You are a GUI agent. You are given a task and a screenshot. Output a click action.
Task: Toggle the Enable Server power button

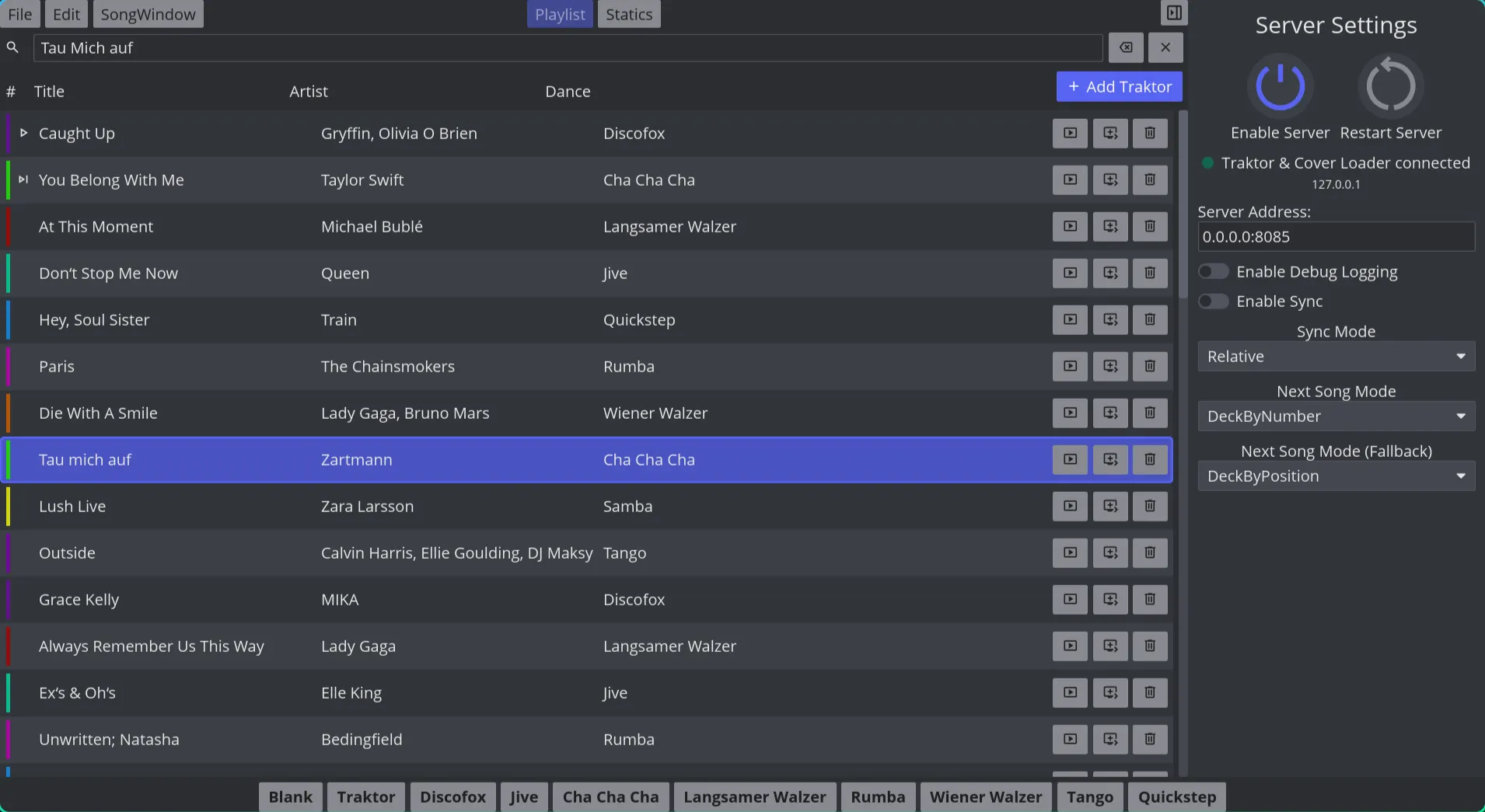[1281, 85]
